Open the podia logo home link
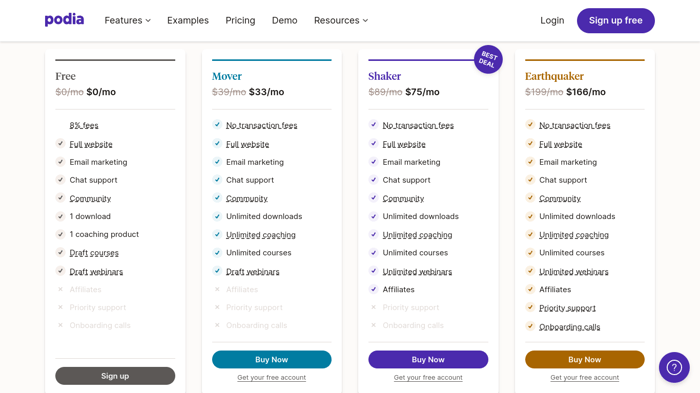Image resolution: width=700 pixels, height=393 pixels. (64, 20)
